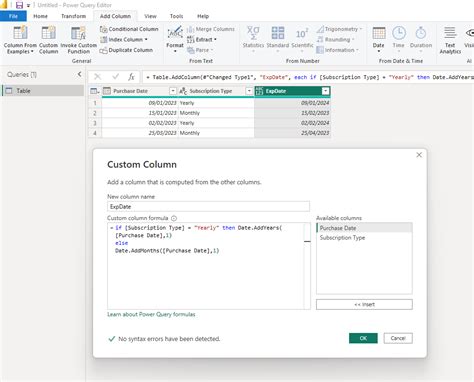Open the Format text menu
Image resolution: width=474 pixels, height=382 pixels.
click(175, 39)
